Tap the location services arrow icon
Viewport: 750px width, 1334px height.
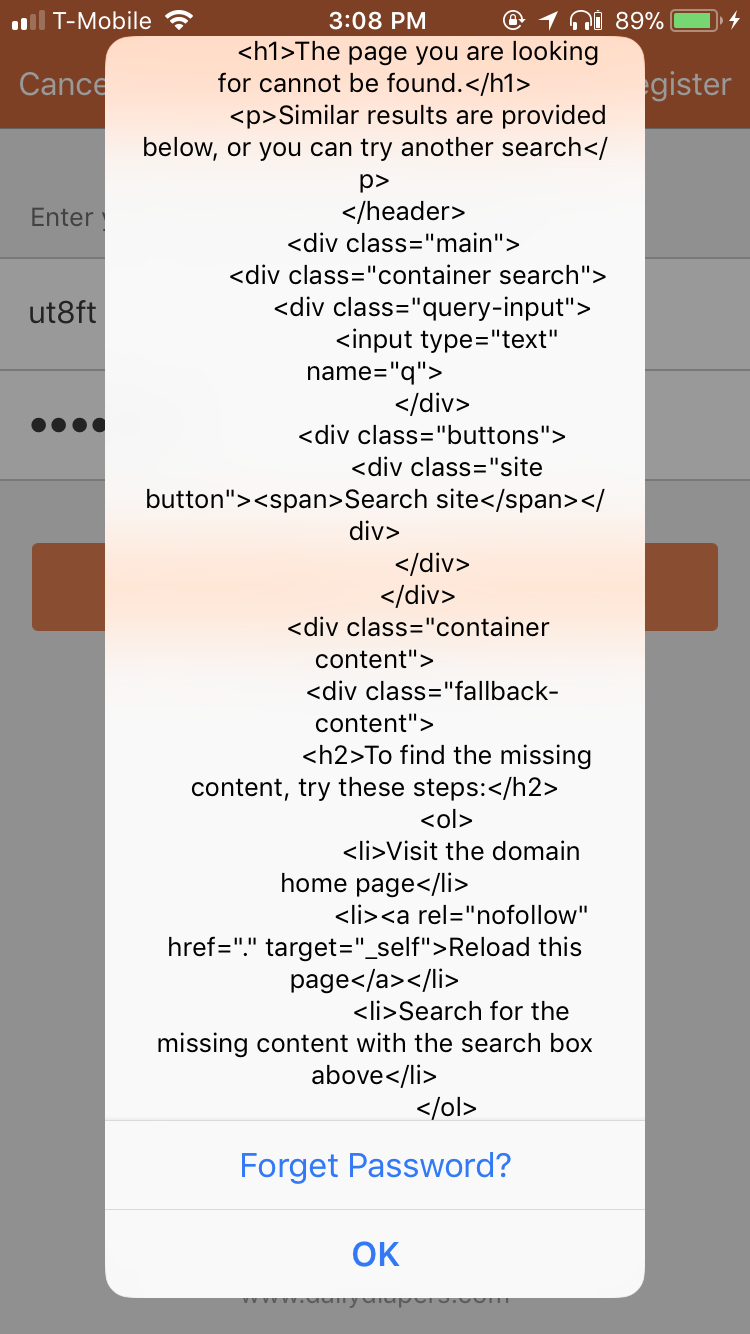[547, 20]
